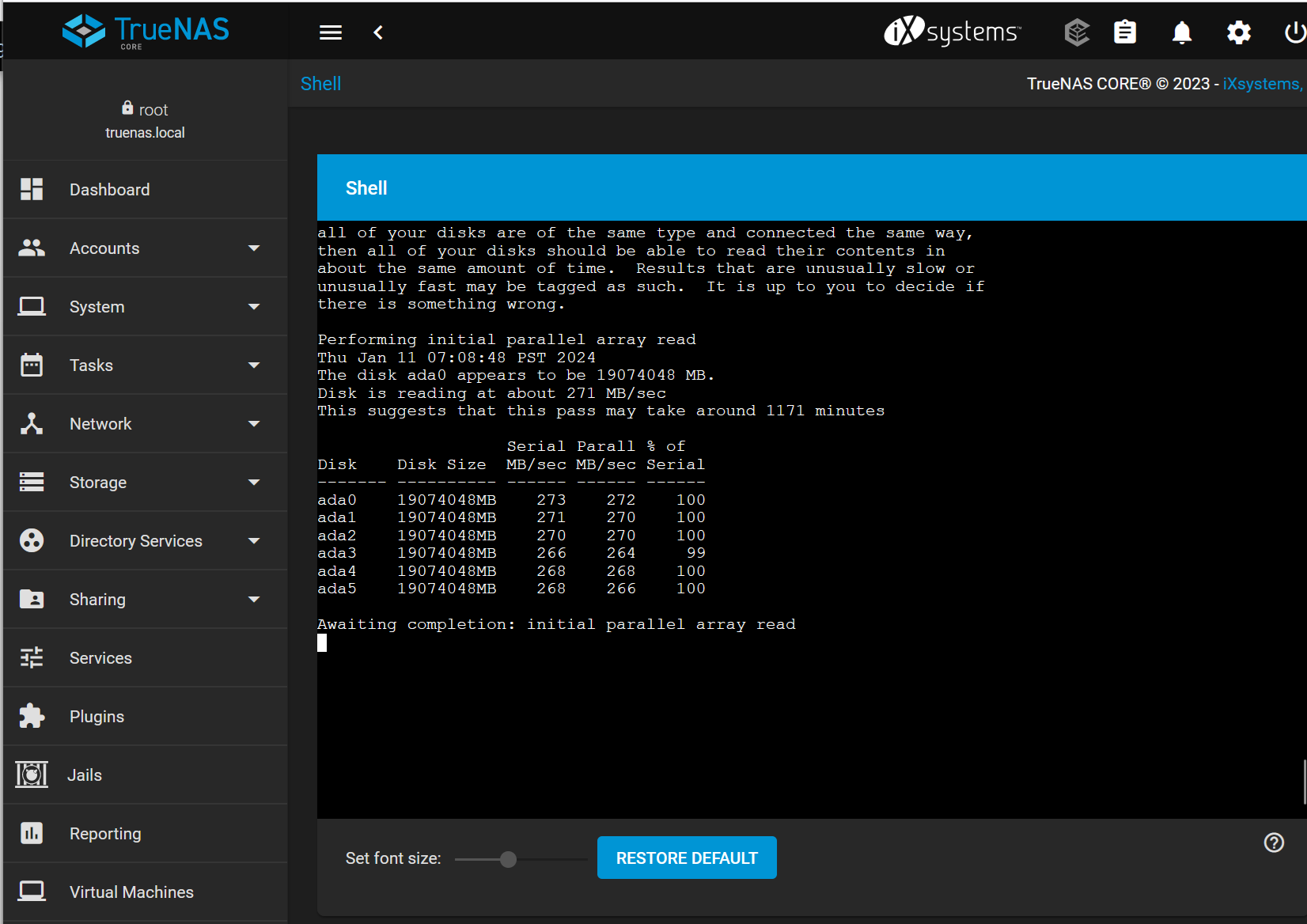Screen dimensions: 1307x924
Task: Click the Reporting chart icon
Action: tap(32, 833)
